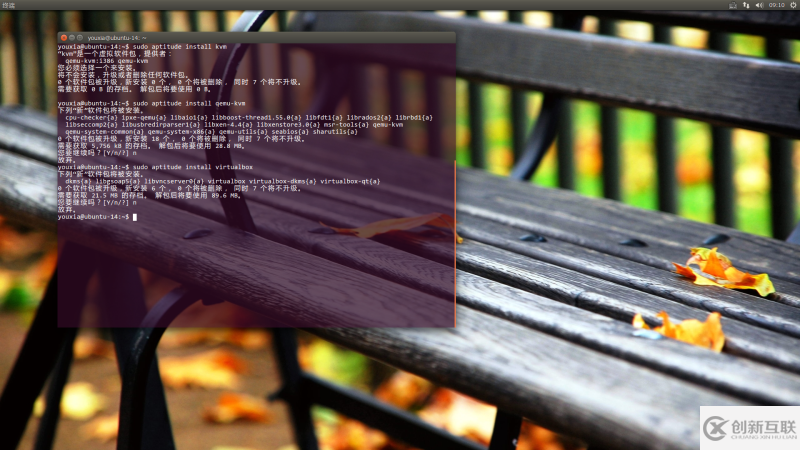Close the terminal window

[64, 38]
